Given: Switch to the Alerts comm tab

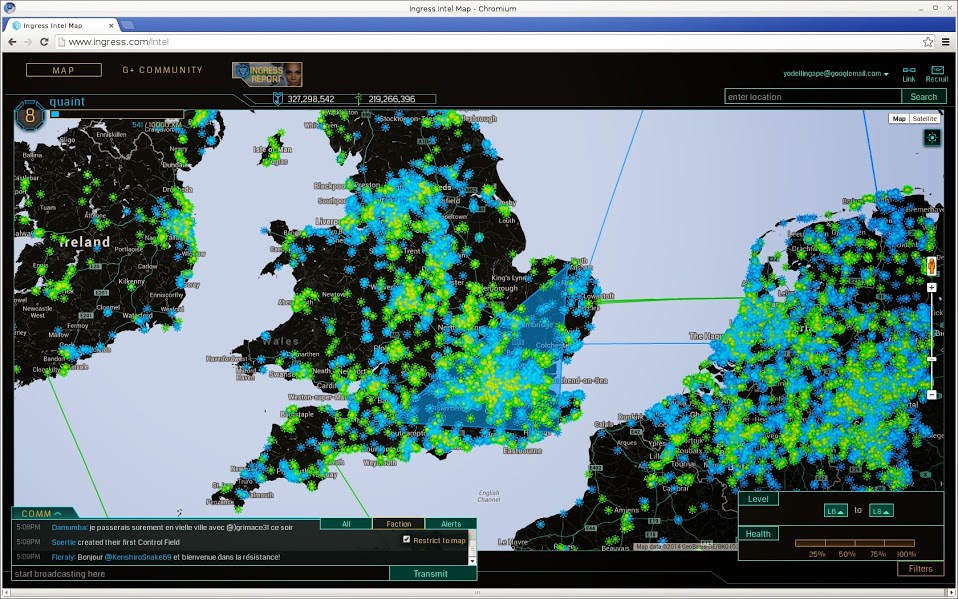Looking at the screenshot, I should click(451, 524).
